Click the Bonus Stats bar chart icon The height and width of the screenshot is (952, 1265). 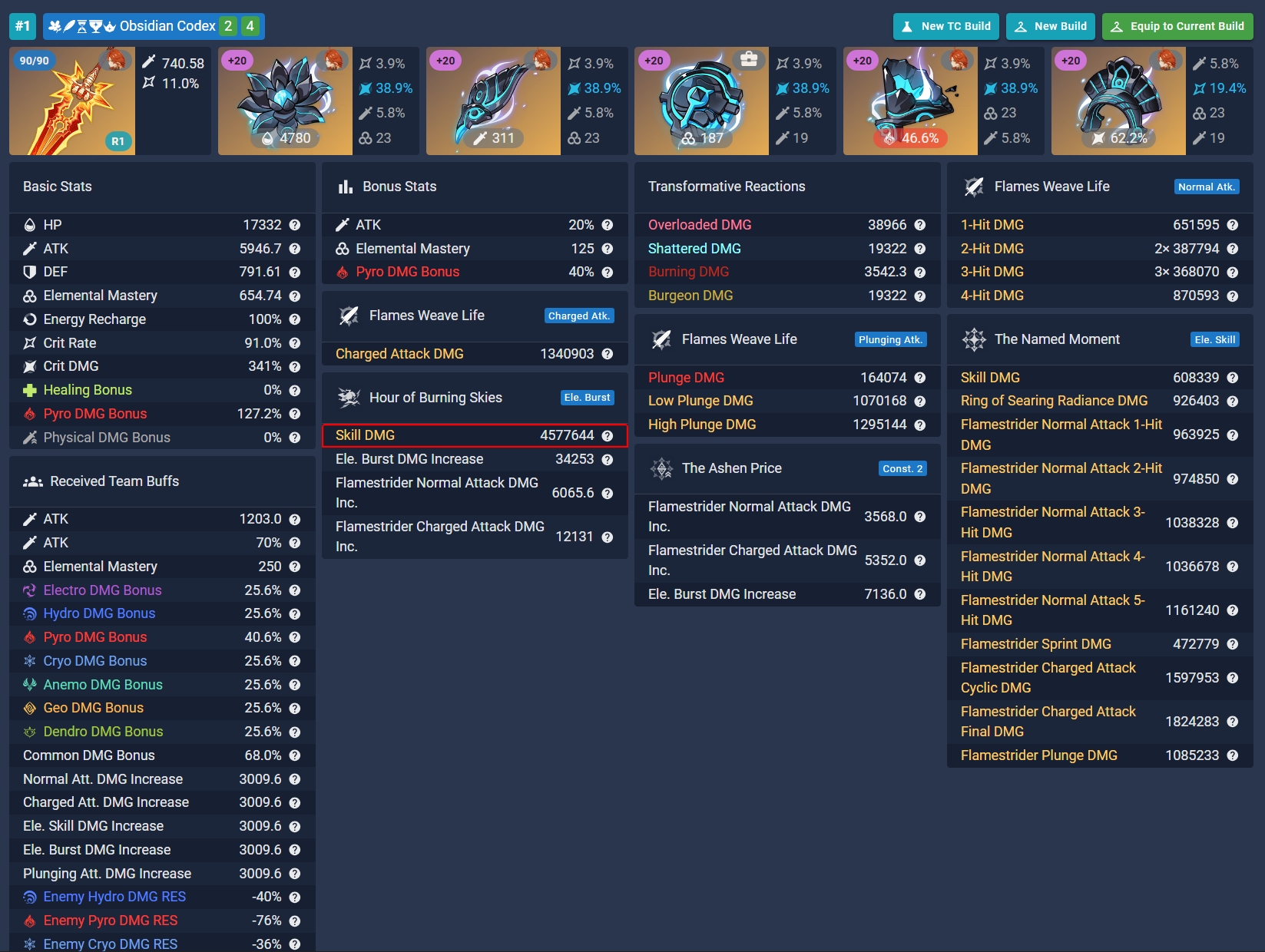(346, 187)
